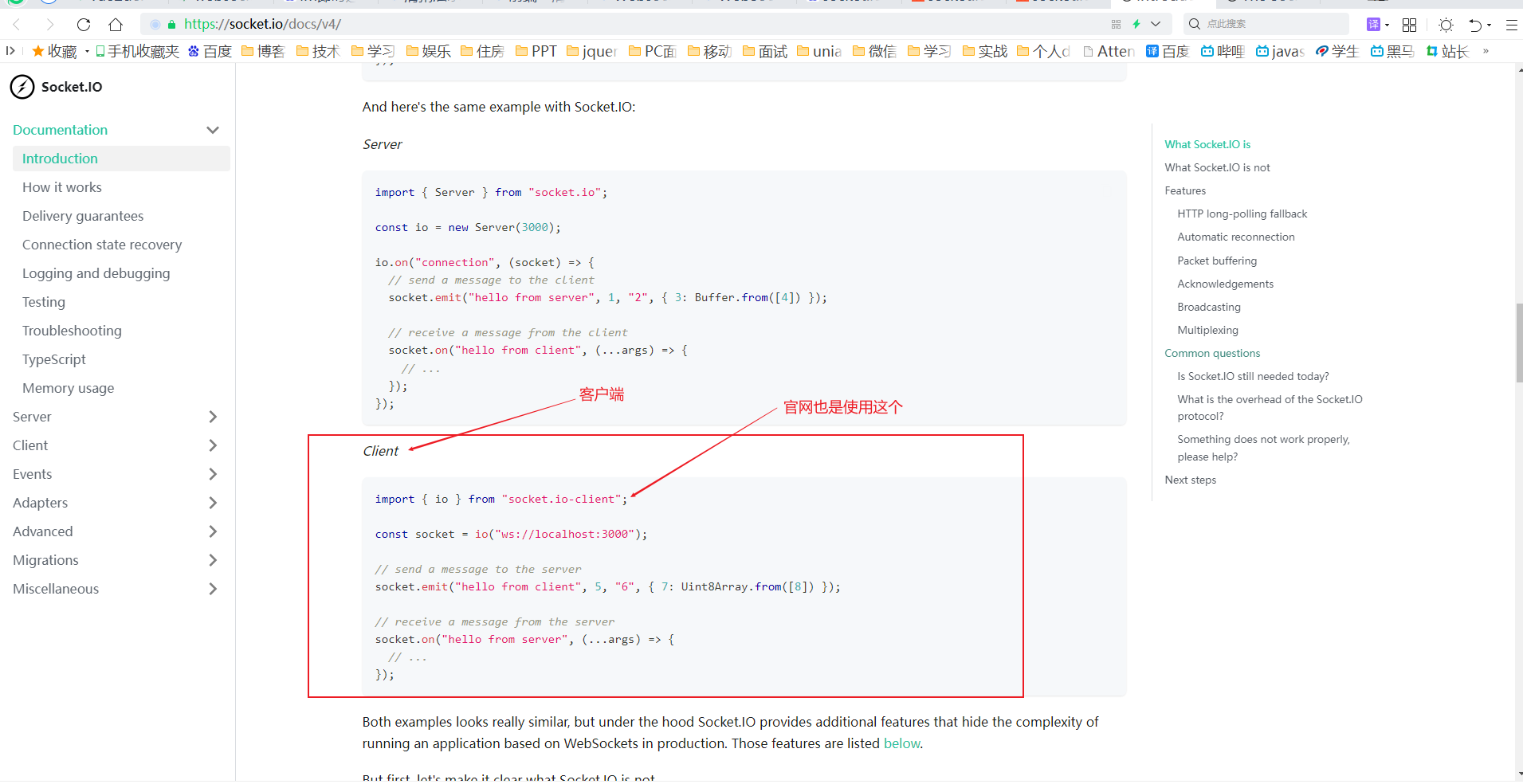Open the How it works page

point(62,187)
